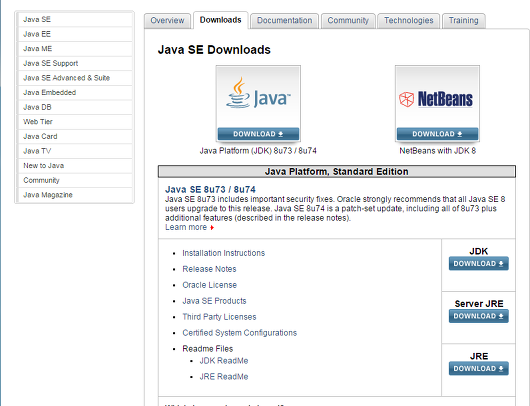Select Java SE in the sidebar
Image resolution: width=530 pixels, height=406 pixels.
pyautogui.click(x=74, y=19)
